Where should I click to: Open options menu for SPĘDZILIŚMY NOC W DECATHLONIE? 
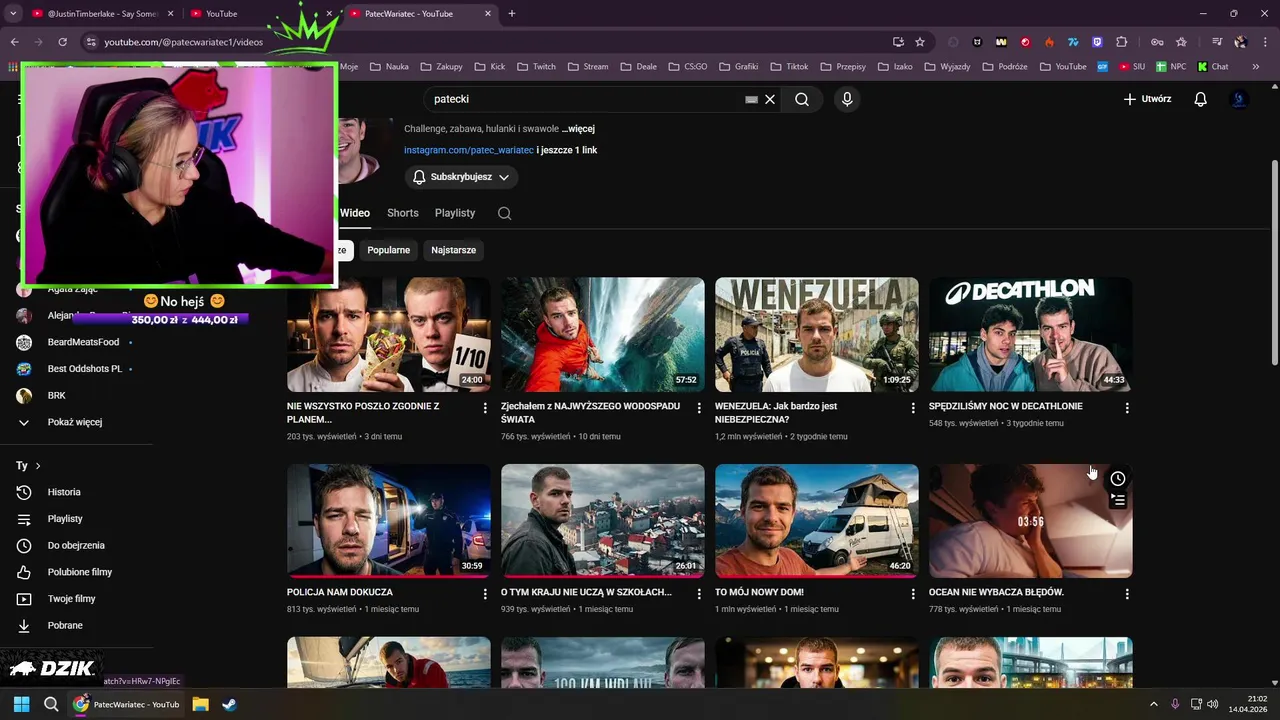coord(1127,408)
